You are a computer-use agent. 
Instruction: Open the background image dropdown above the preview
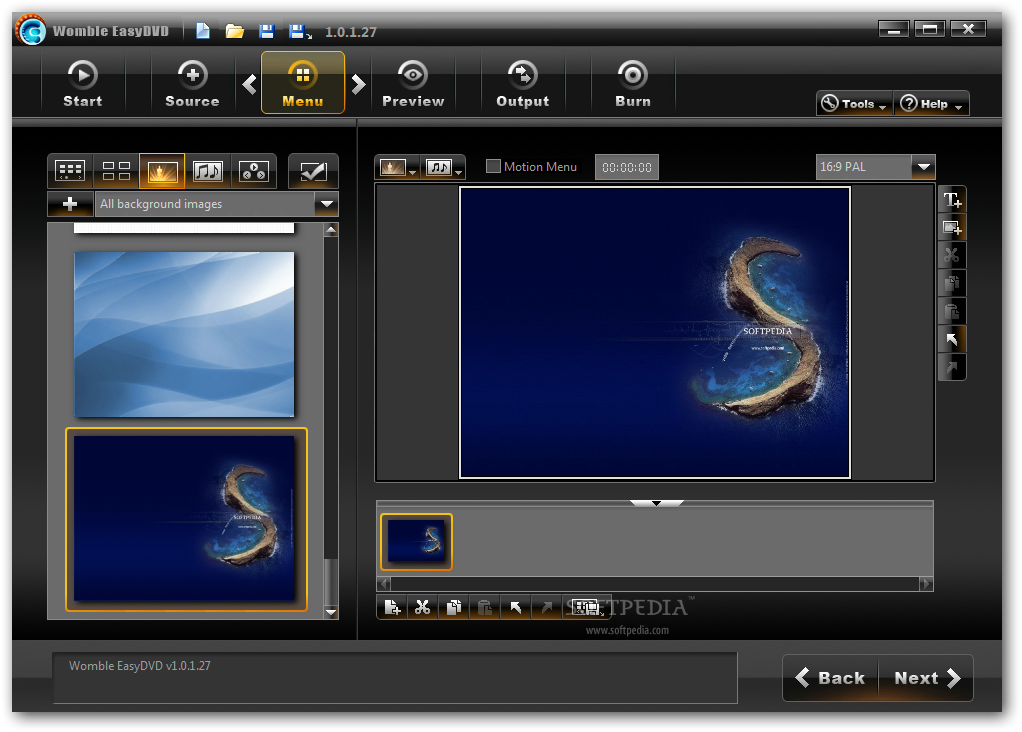(398, 168)
